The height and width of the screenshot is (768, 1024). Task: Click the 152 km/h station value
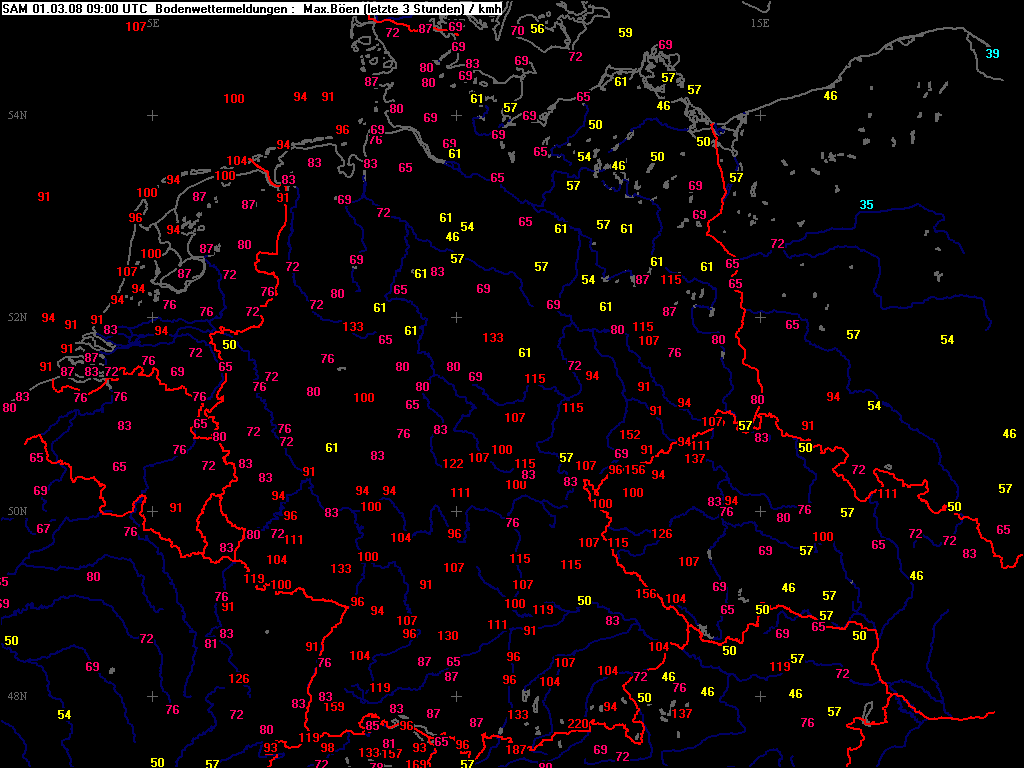point(630,435)
